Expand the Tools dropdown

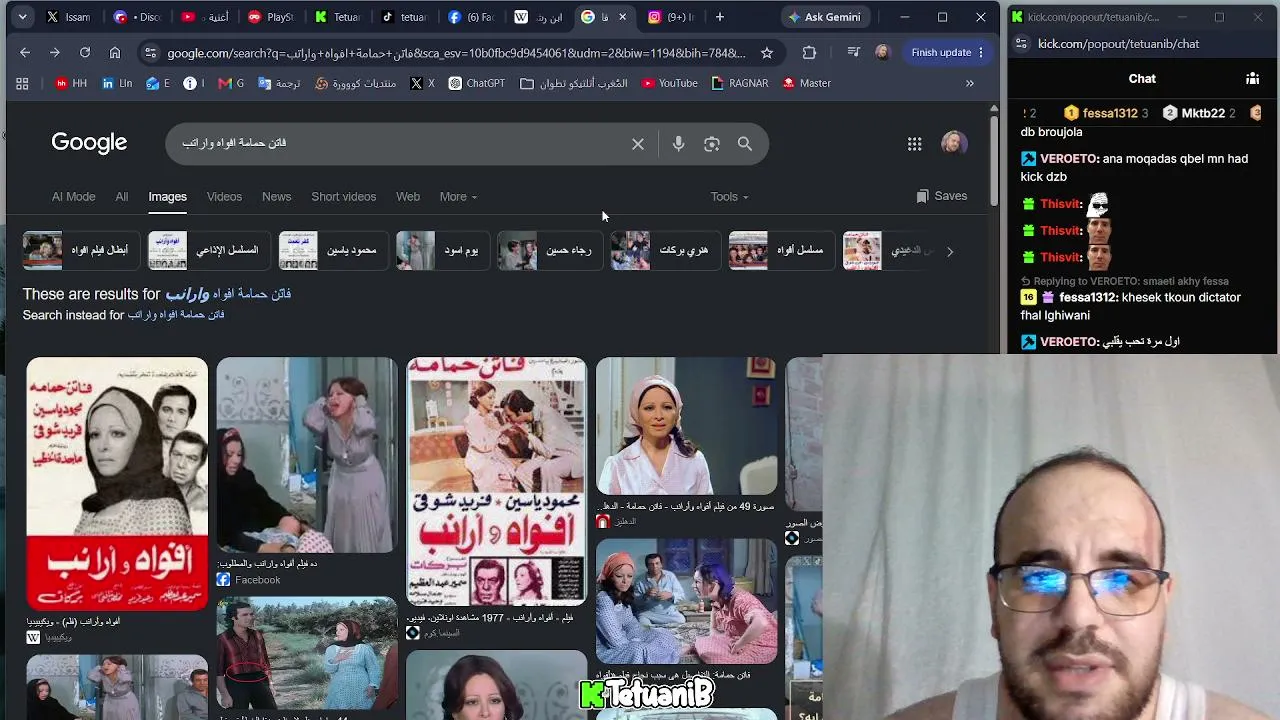pyautogui.click(x=729, y=197)
